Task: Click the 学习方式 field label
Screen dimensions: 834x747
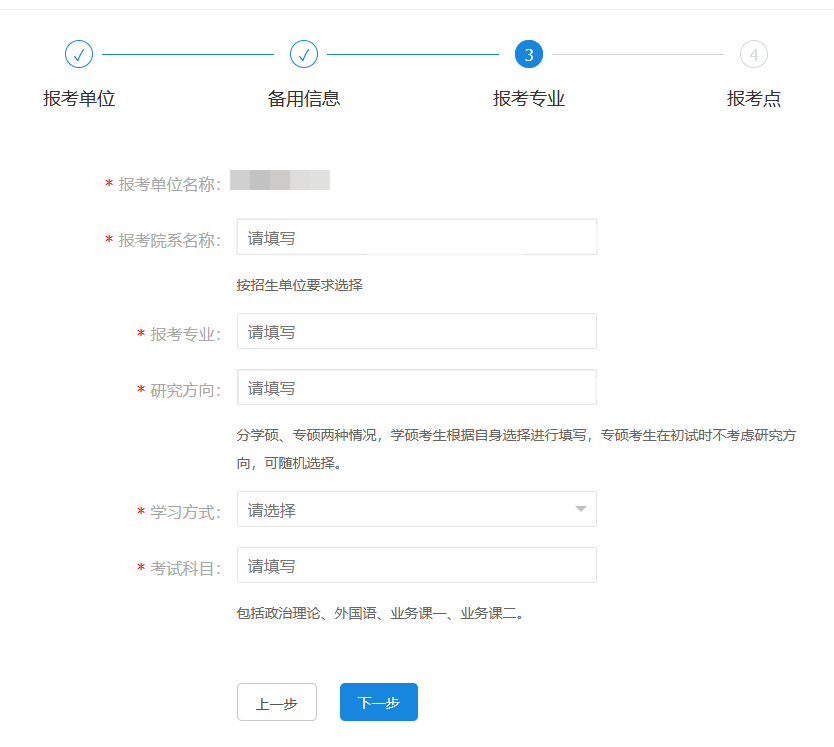Action: 185,512
